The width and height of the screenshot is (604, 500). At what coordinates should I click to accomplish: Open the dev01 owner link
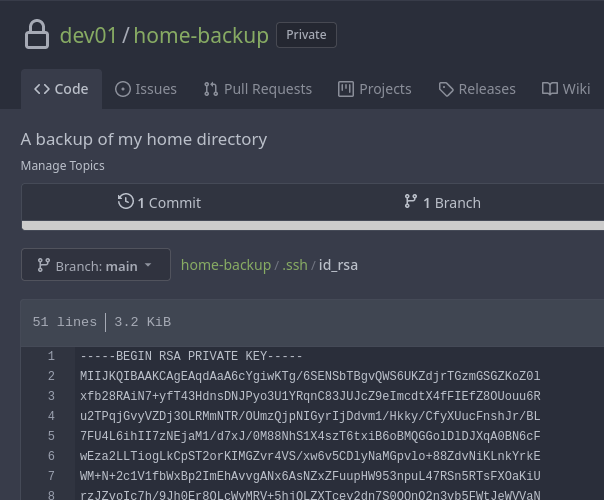click(x=87, y=36)
